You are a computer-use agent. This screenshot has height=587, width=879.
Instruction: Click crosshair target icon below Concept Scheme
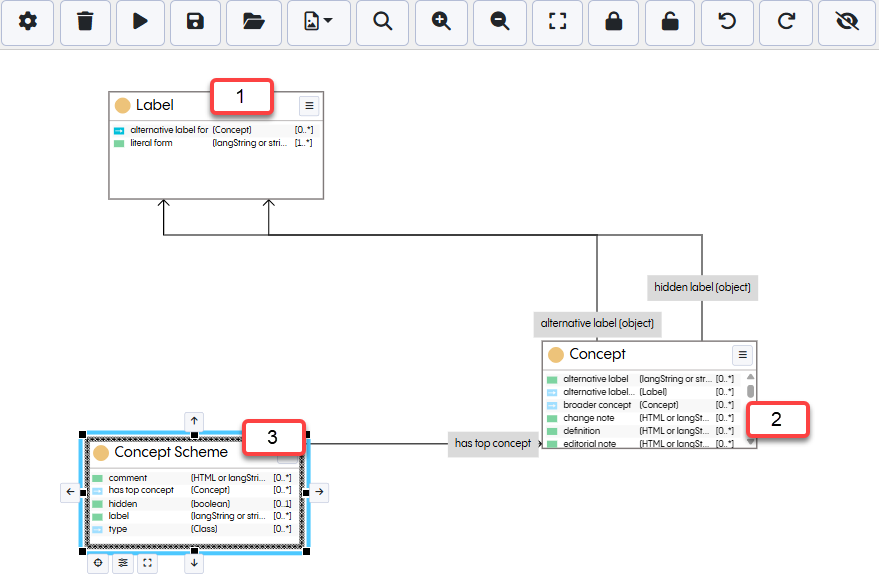pyautogui.click(x=98, y=563)
